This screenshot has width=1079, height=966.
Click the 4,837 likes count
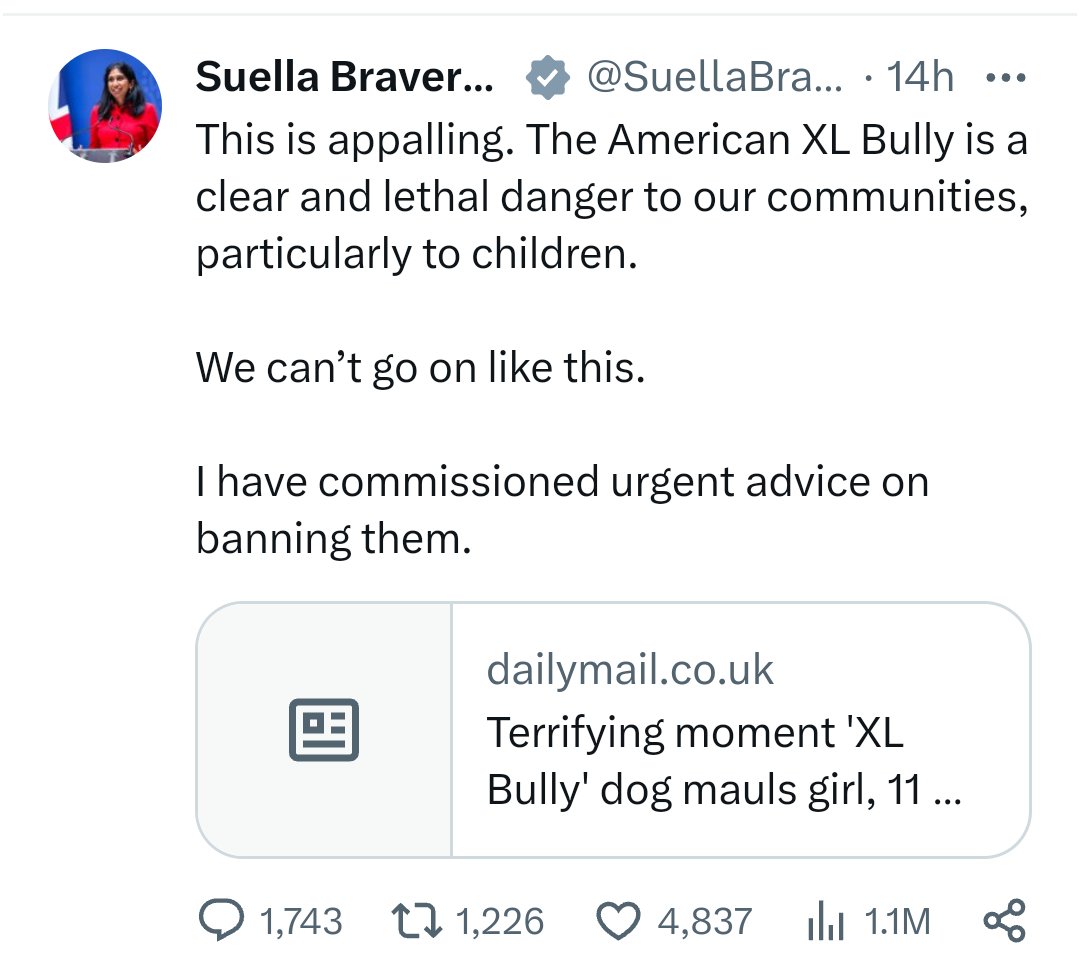(704, 921)
